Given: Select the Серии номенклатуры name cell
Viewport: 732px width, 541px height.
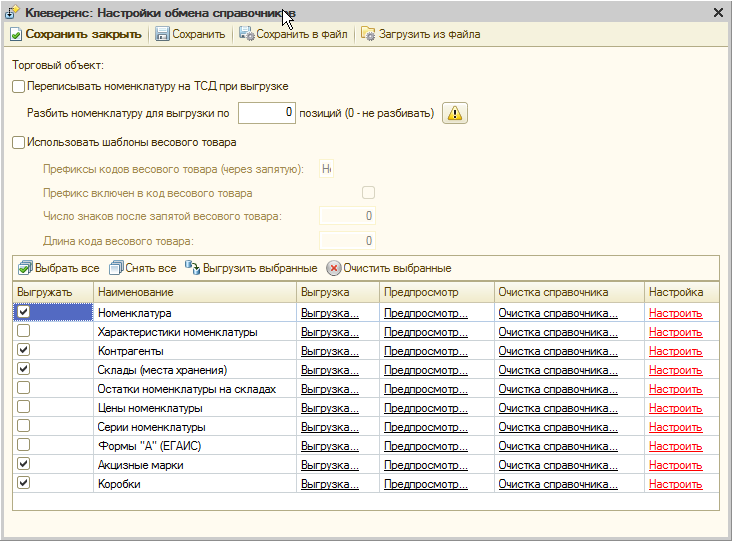Looking at the screenshot, I should 195,427.
